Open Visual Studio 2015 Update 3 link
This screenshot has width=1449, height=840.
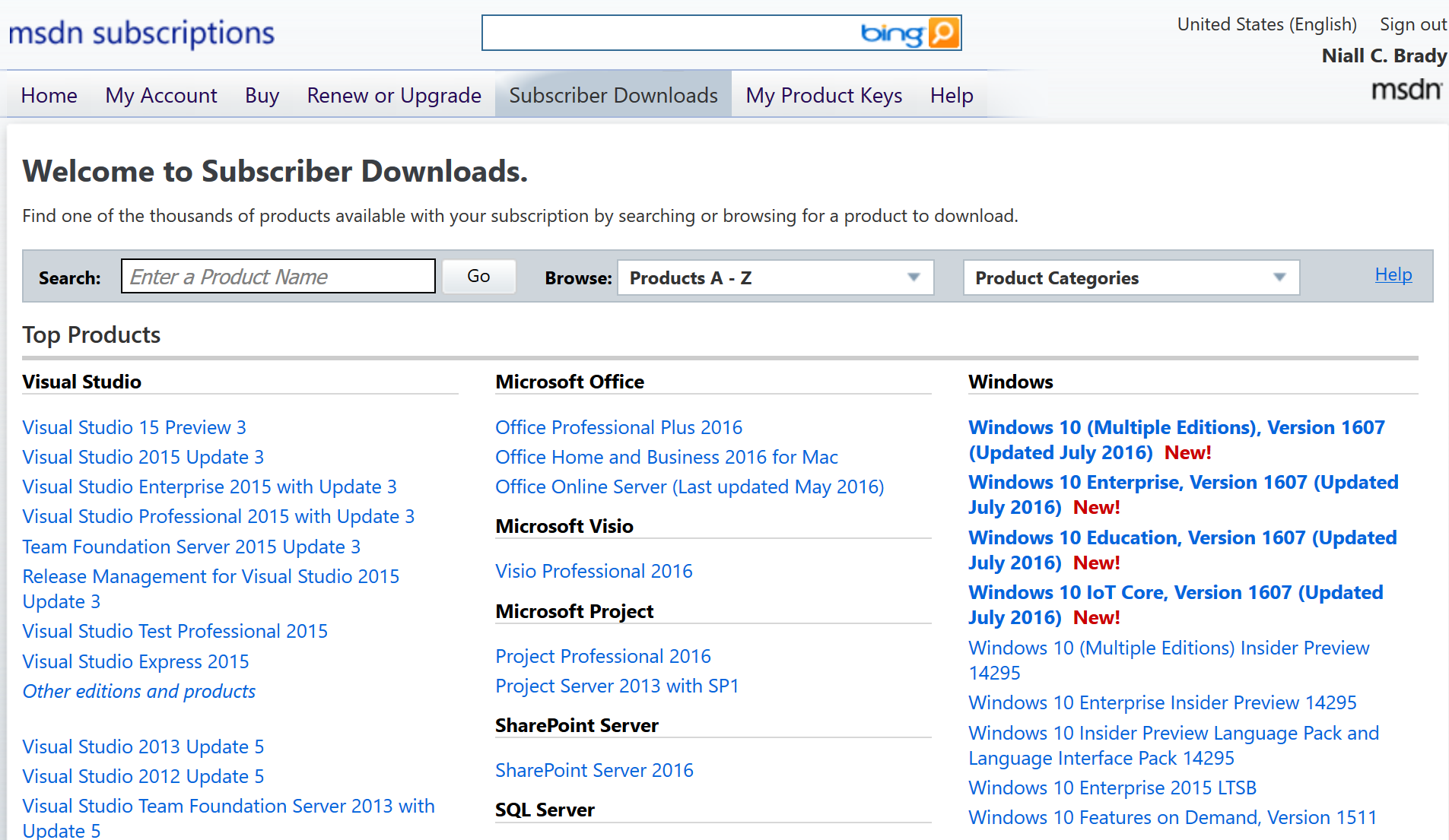coord(143,457)
